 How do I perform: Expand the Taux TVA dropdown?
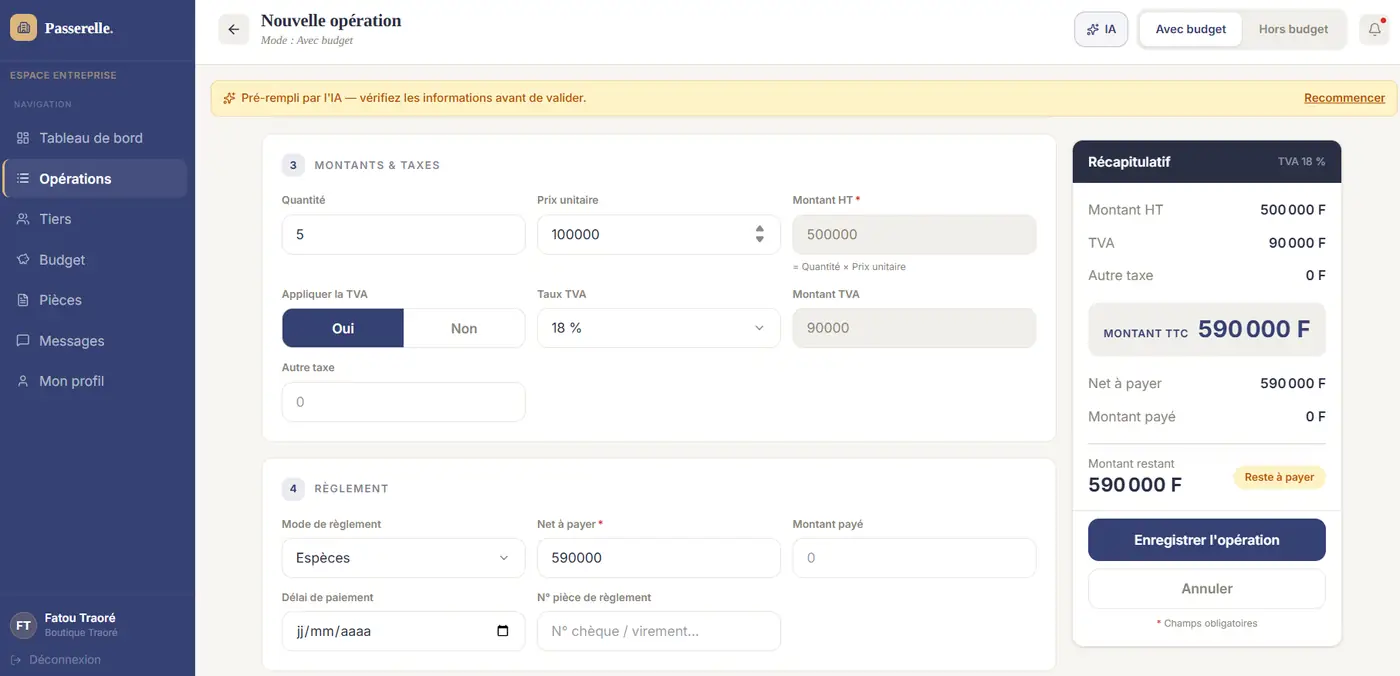pyautogui.click(x=659, y=328)
